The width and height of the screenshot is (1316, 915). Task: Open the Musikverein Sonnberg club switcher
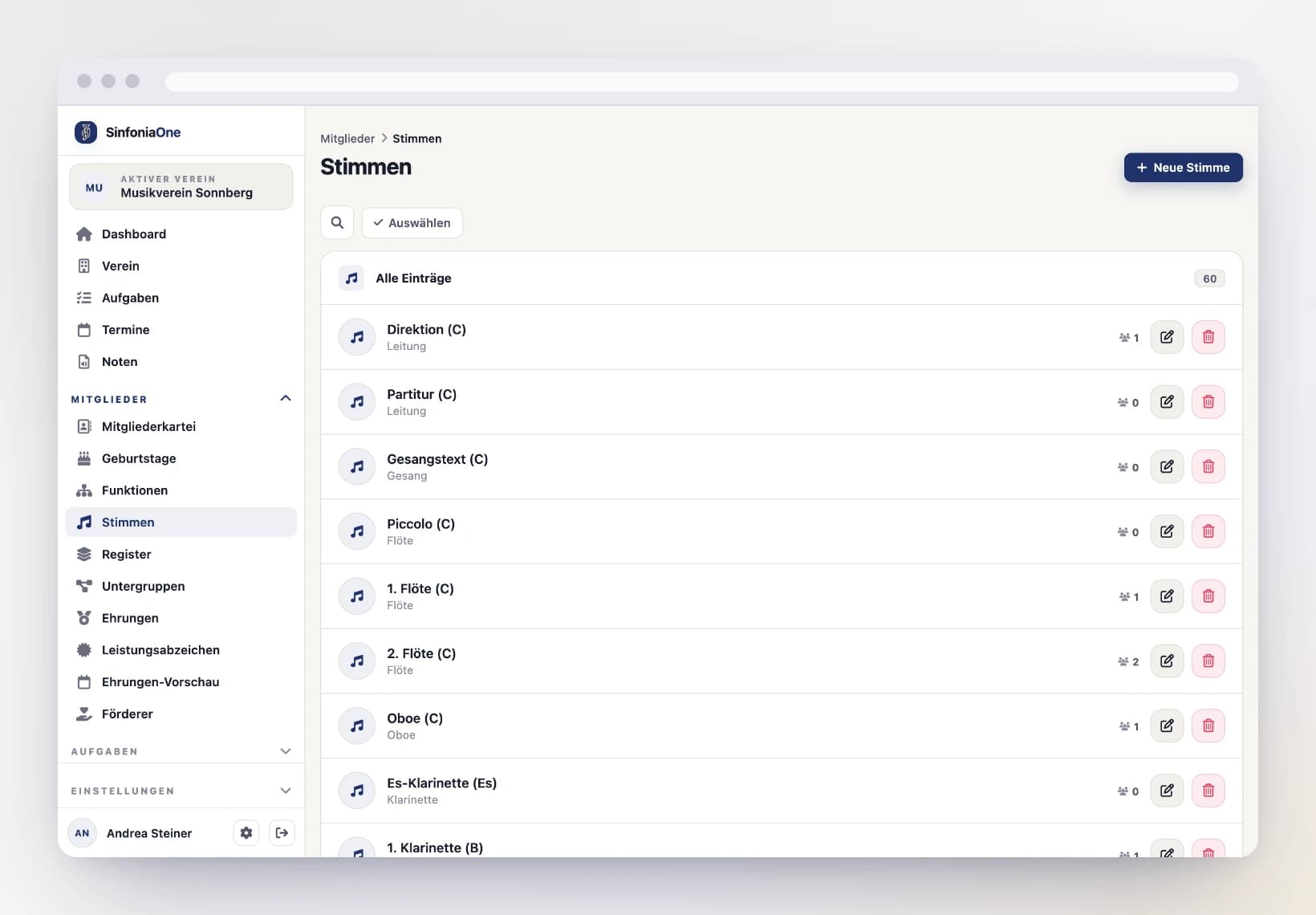coord(181,187)
